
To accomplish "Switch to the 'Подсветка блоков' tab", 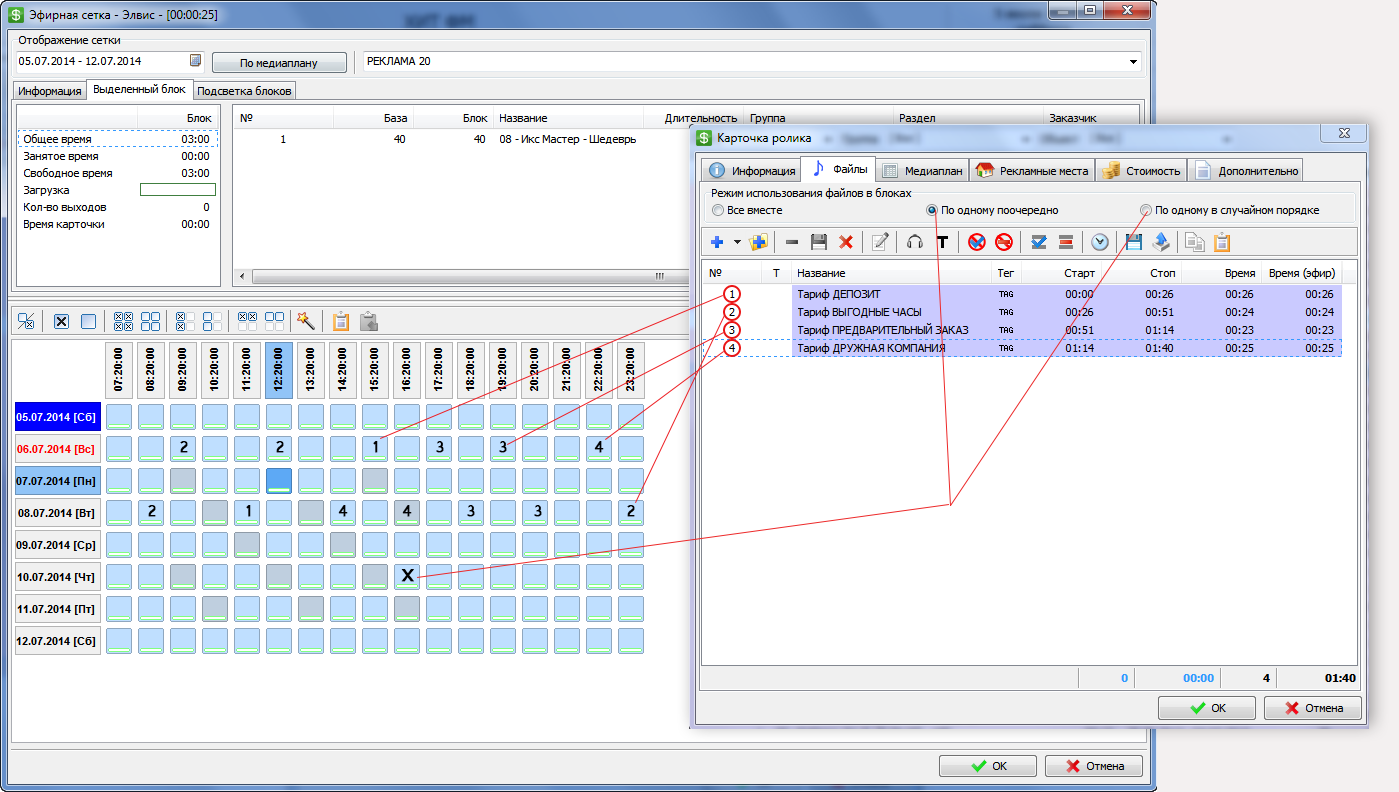I will coord(244,91).
